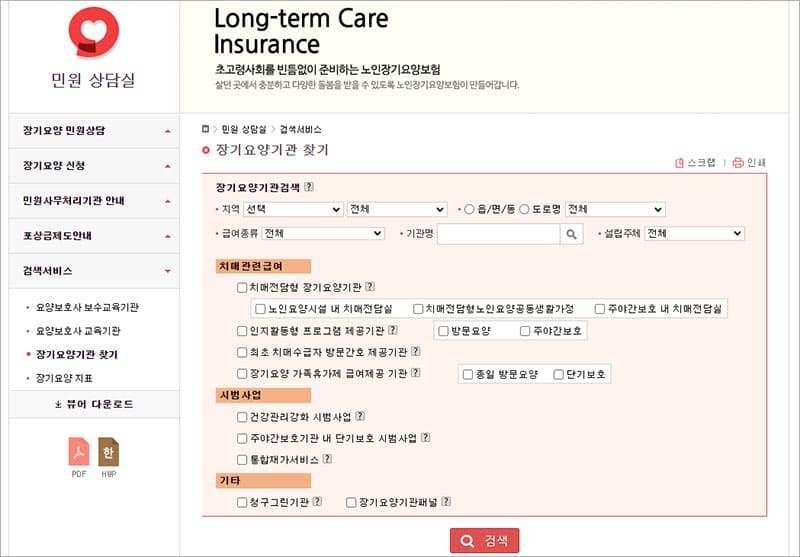Click the HWP viewer download icon
Image resolution: width=800 pixels, height=557 pixels.
pyautogui.click(x=109, y=455)
